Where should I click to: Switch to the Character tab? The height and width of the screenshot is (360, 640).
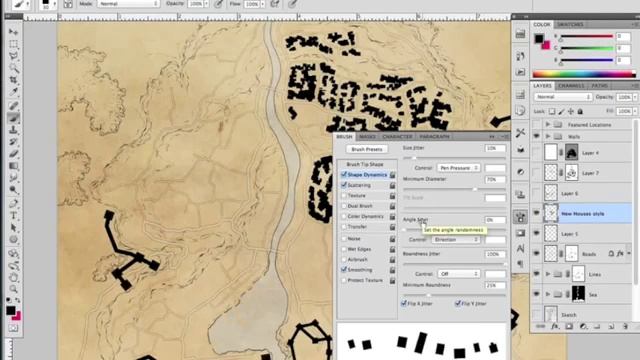[x=397, y=136]
